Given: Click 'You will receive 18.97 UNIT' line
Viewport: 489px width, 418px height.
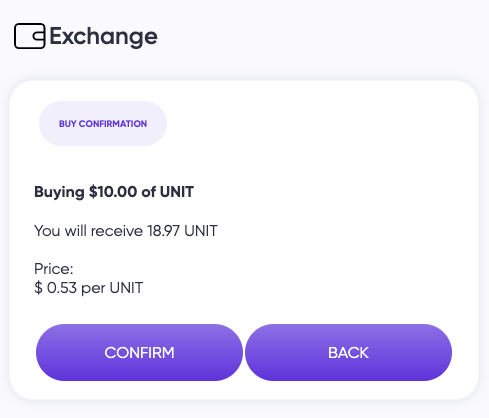Looking at the screenshot, I should (x=126, y=231).
